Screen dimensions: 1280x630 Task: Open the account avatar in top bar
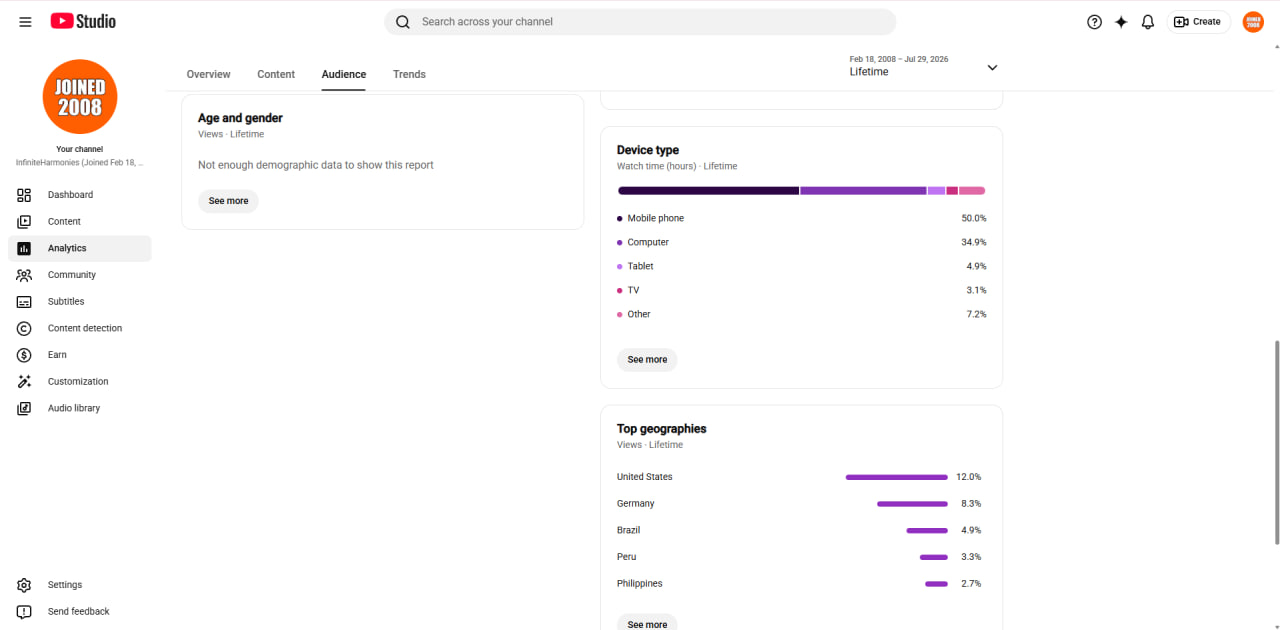coord(1253,22)
